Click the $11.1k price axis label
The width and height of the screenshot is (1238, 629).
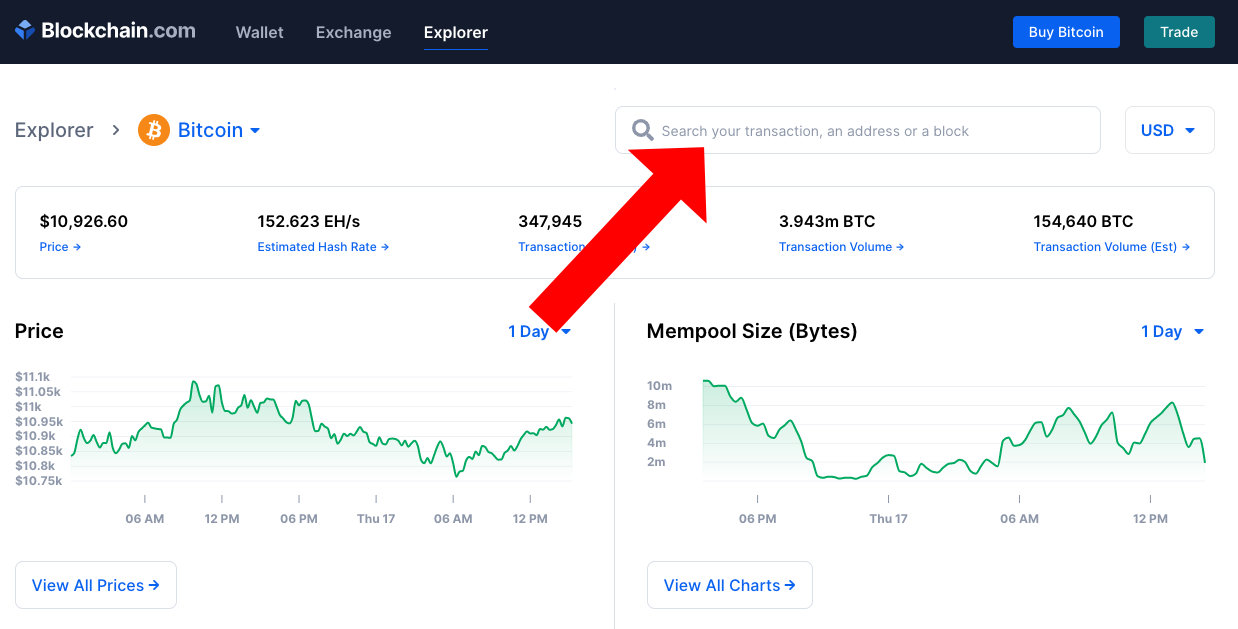point(33,377)
